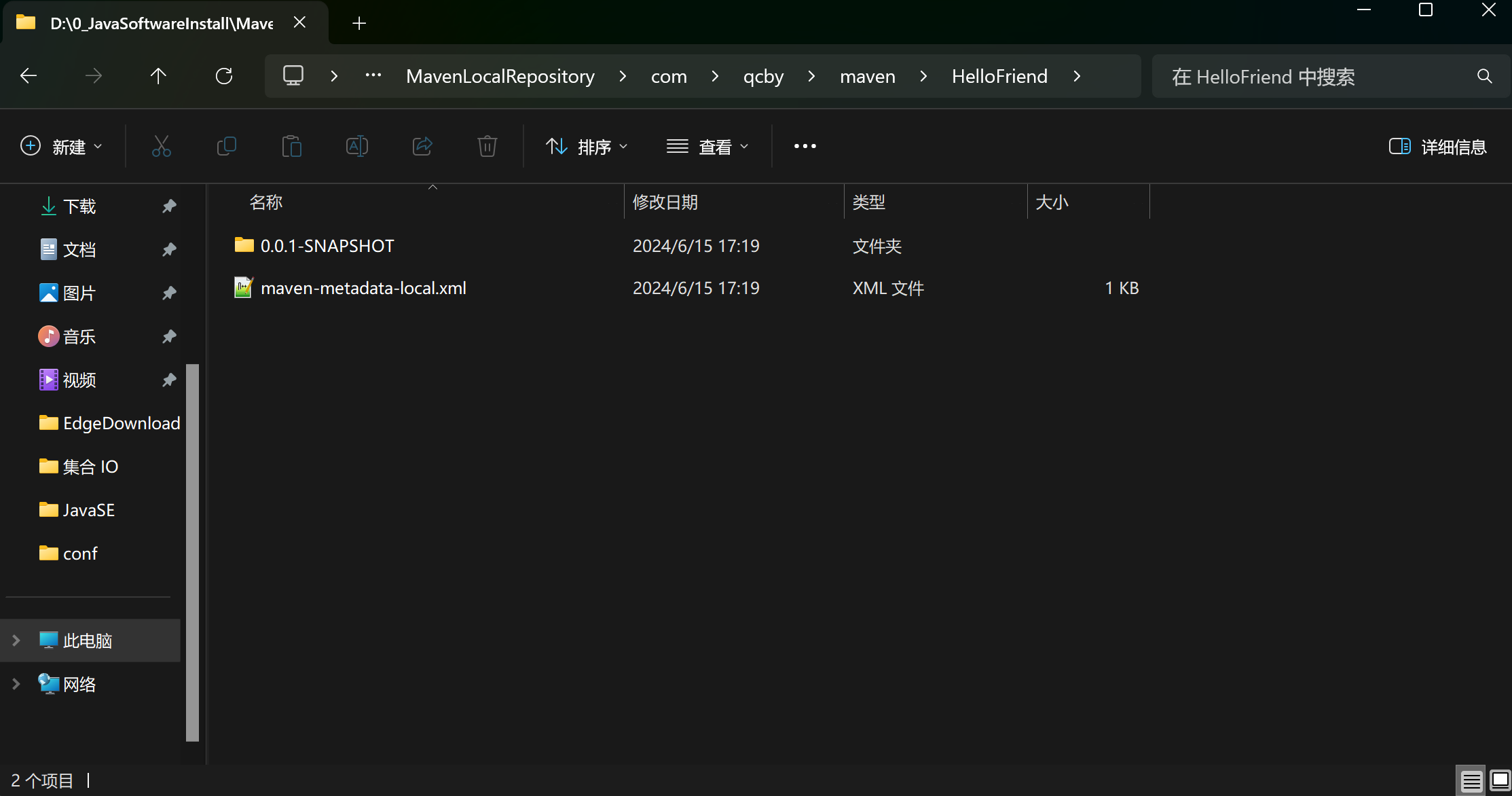
Task: Click the search magnifier icon
Action: point(1485,76)
